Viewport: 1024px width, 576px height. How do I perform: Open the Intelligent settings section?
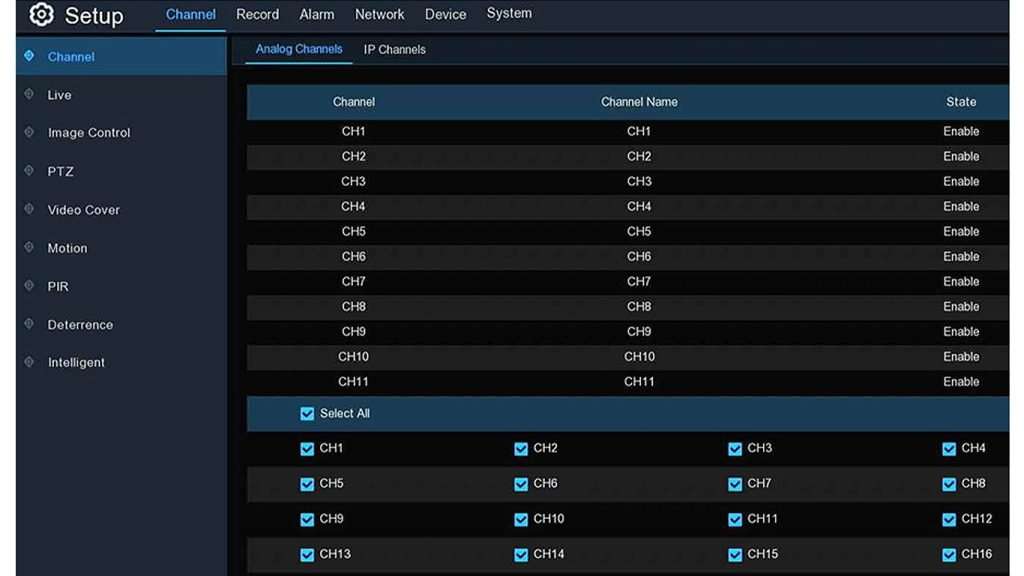point(77,362)
